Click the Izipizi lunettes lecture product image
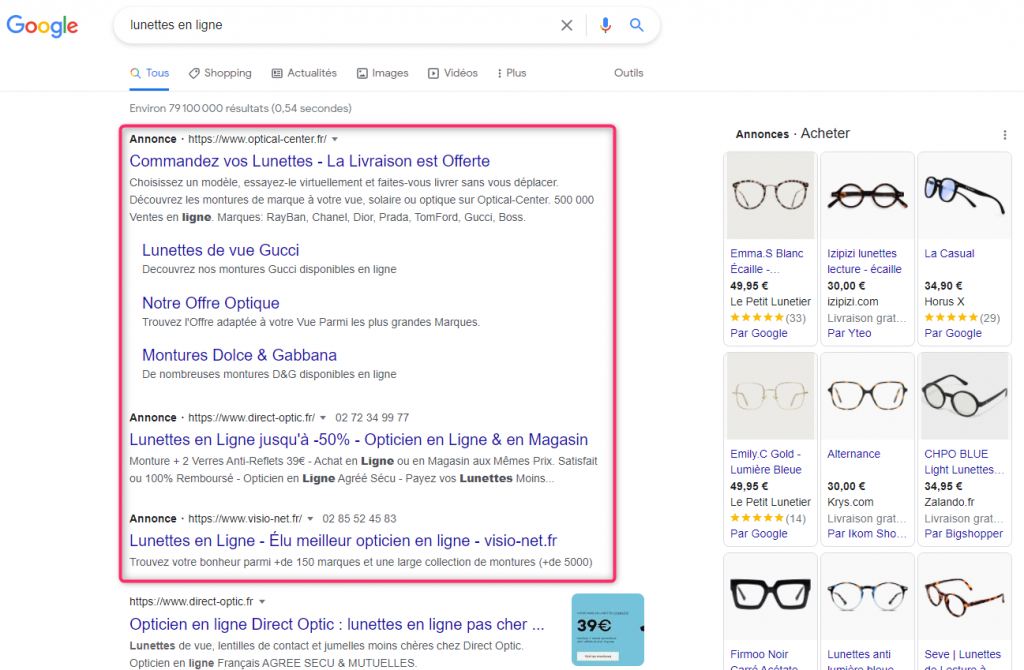This screenshot has width=1024, height=670. click(x=867, y=196)
